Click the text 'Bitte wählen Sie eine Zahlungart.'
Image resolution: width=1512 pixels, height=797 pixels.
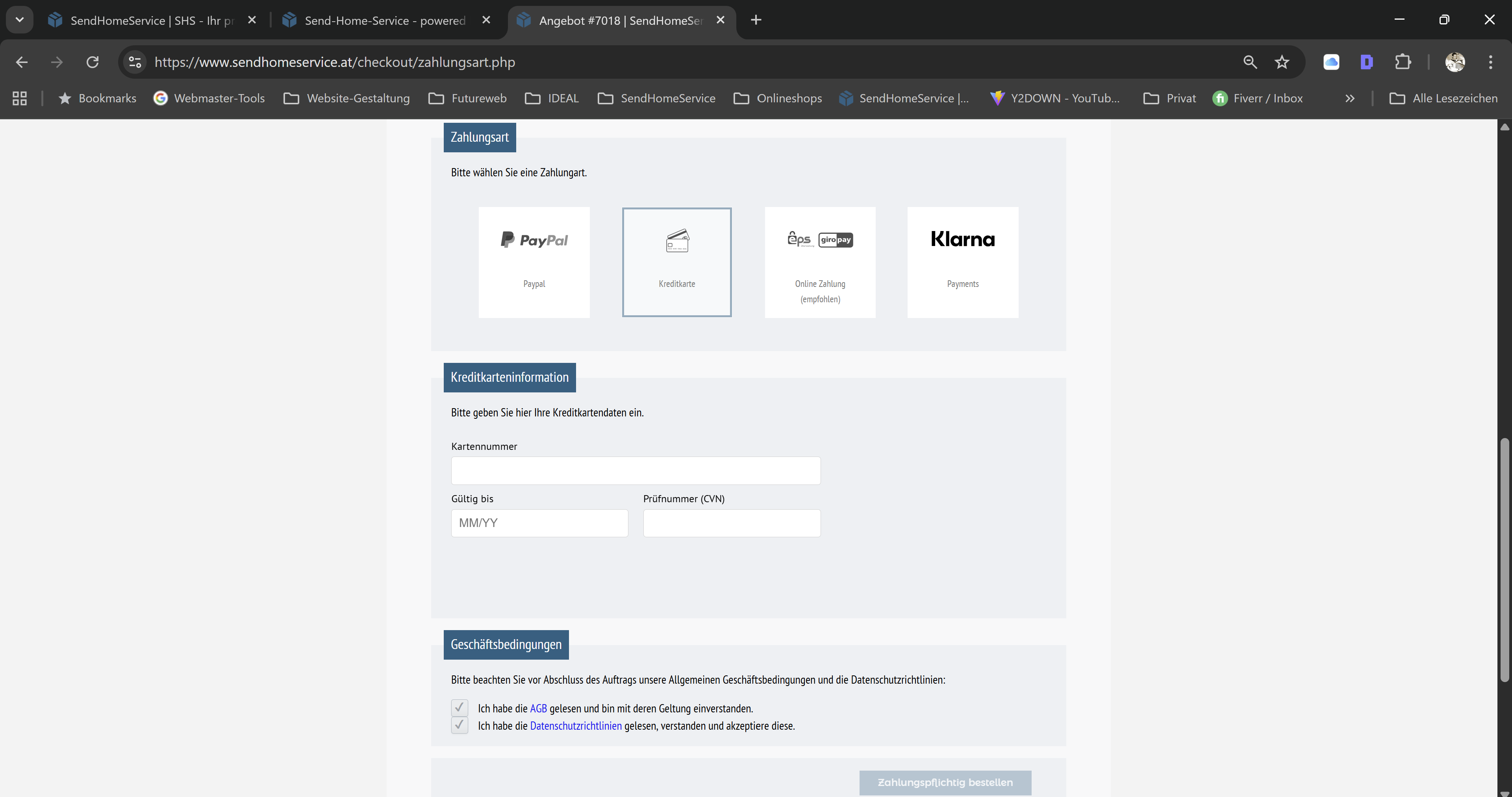click(x=519, y=172)
